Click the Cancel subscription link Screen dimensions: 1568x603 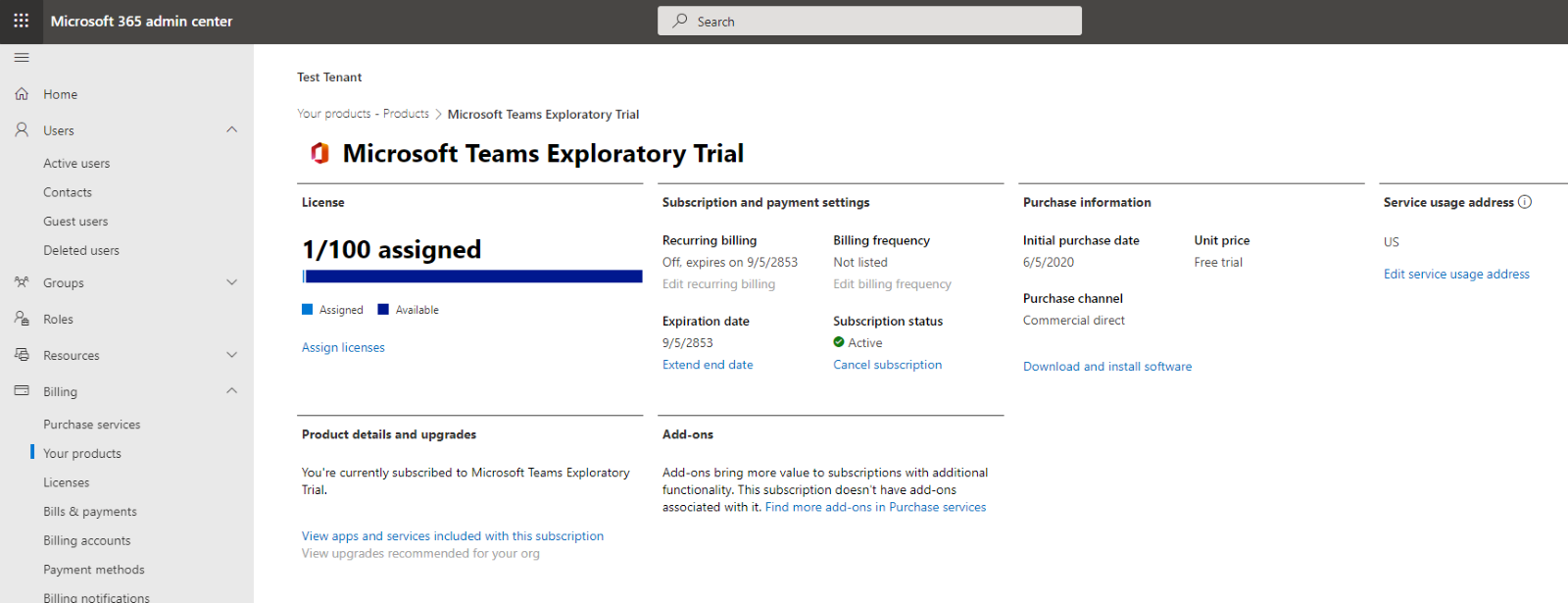(887, 365)
